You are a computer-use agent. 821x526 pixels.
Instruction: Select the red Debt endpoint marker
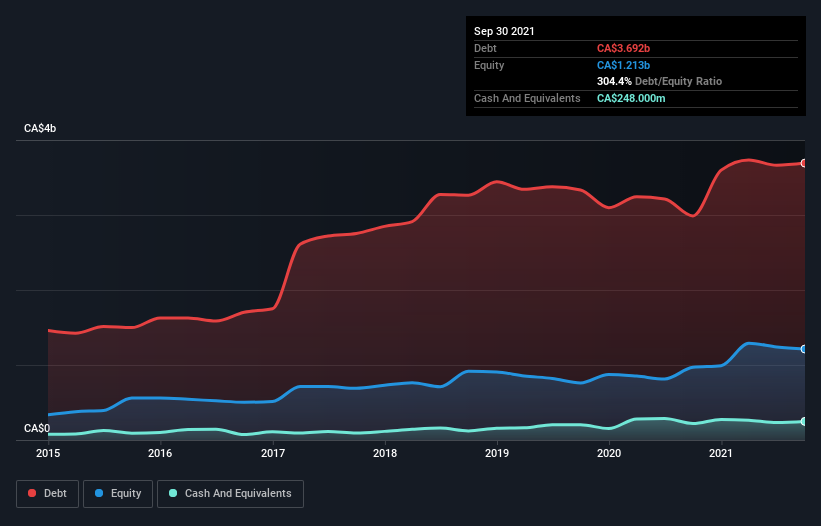804,163
